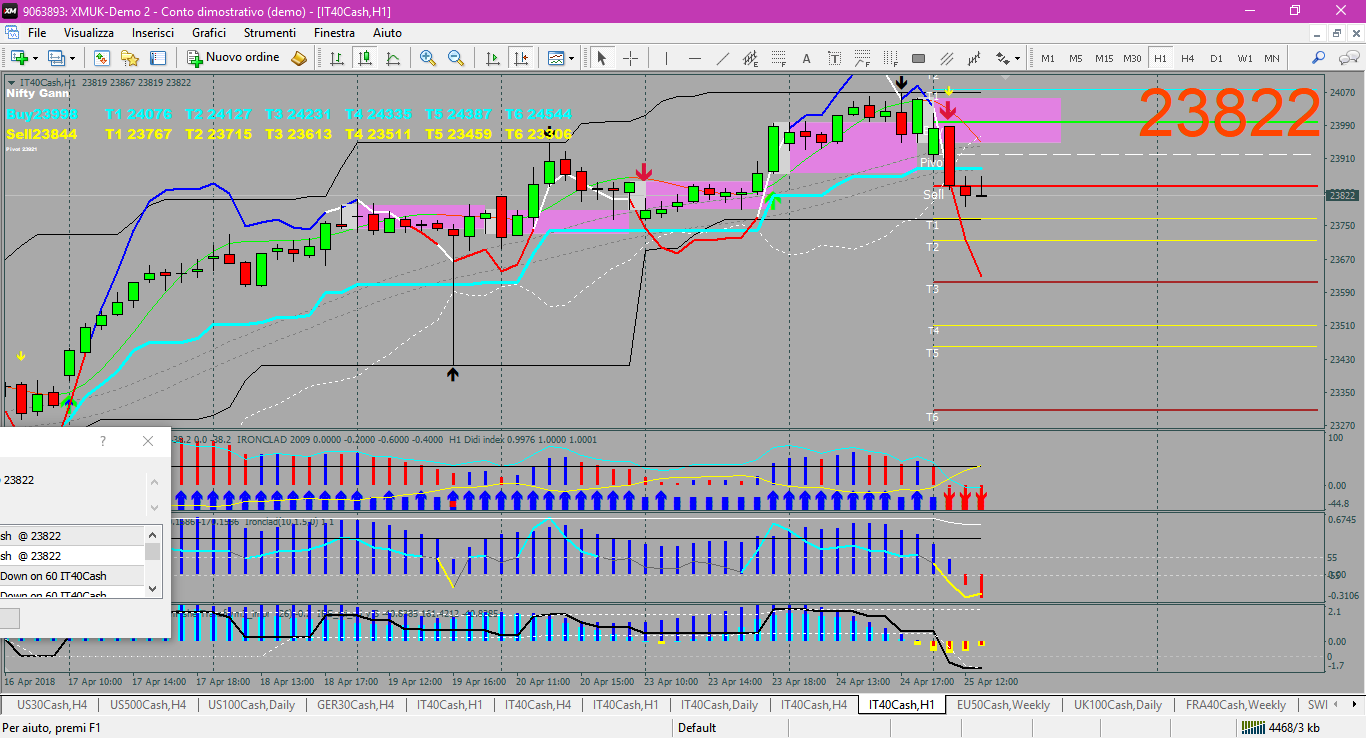Screen dimensions: 1366x738
Task: Click the Default profile in status bar
Action: (x=697, y=728)
